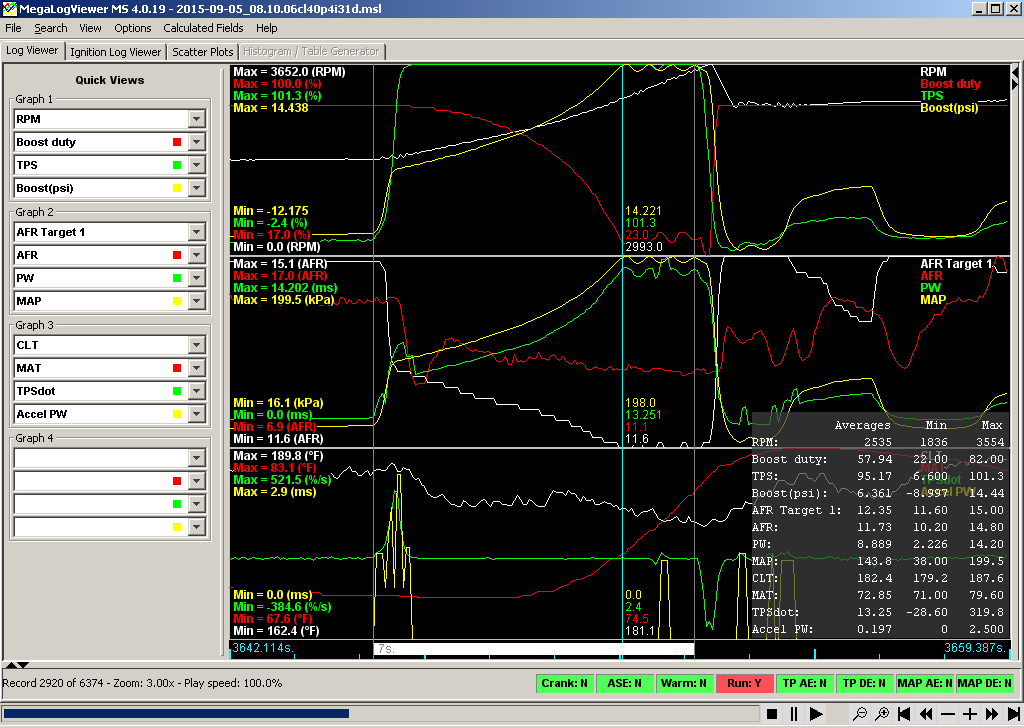Click the blue playback progress bar
This screenshot has width=1024, height=728.
pos(176,714)
